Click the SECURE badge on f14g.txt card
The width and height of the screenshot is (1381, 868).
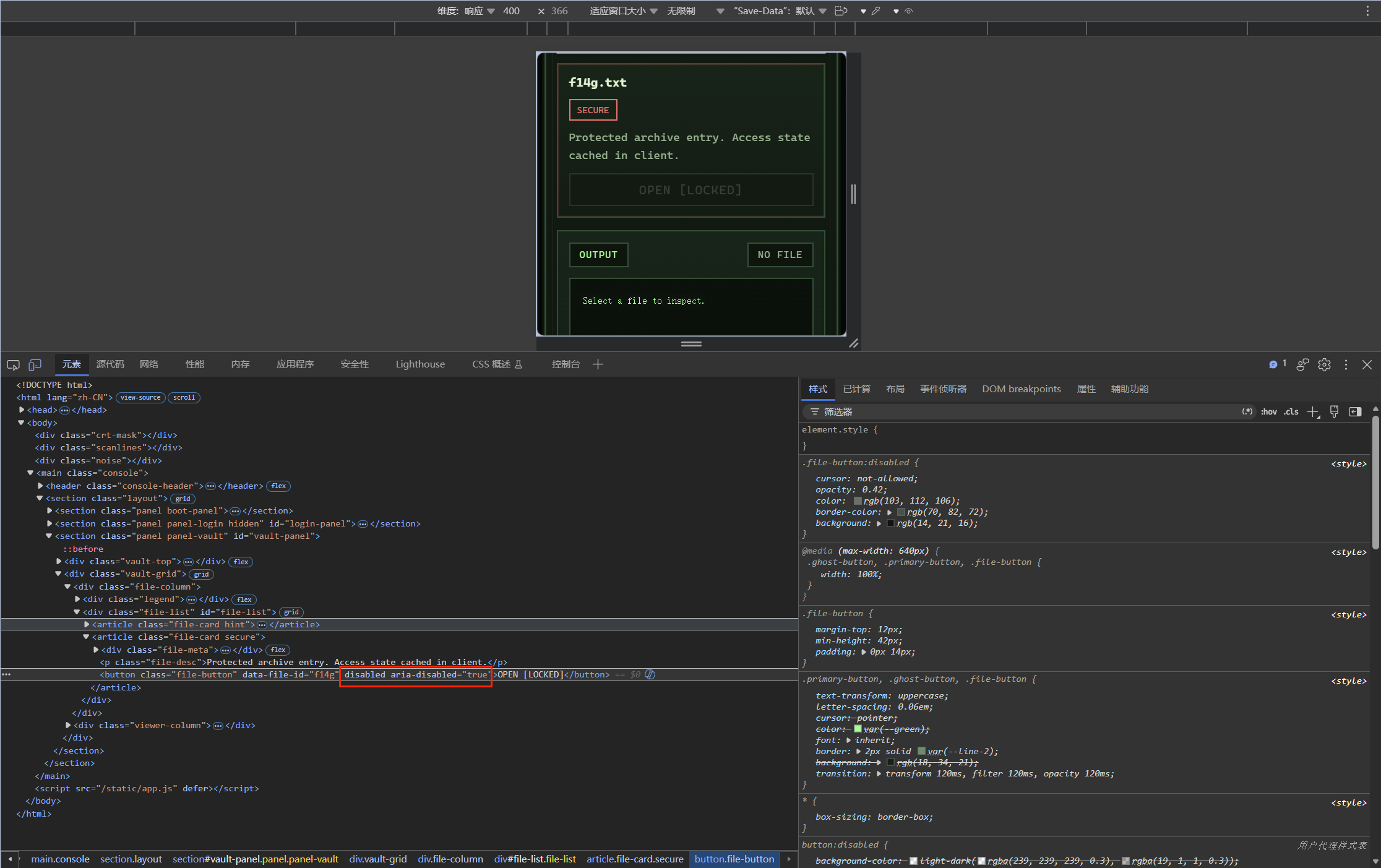coord(593,110)
